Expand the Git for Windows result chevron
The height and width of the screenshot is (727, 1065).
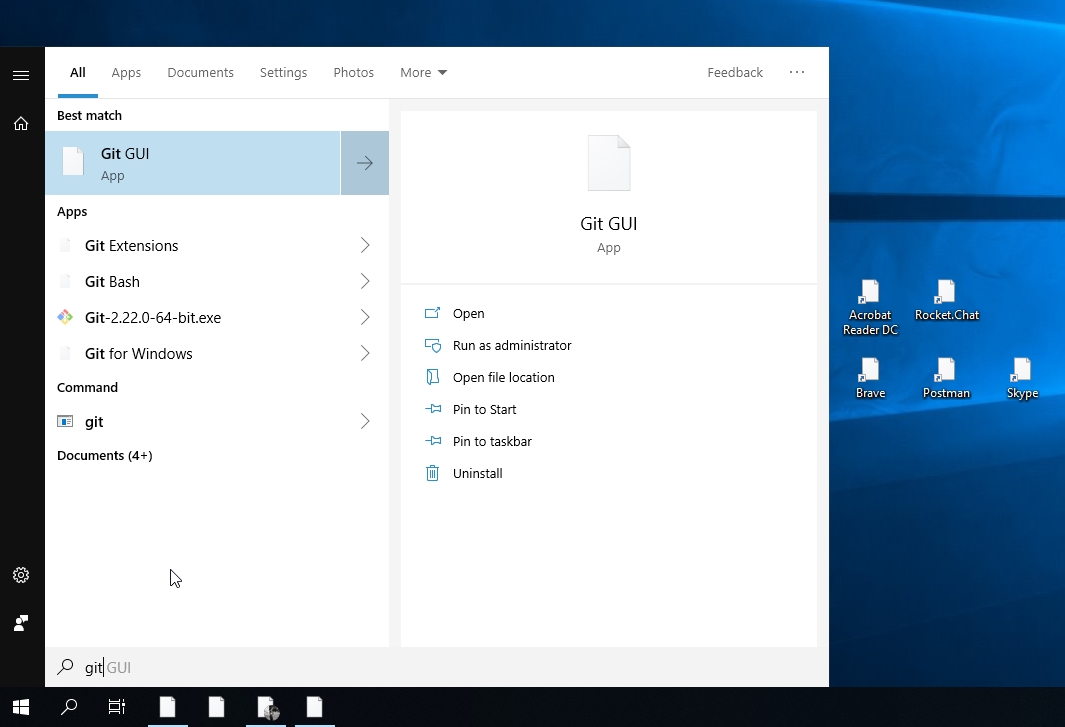pyautogui.click(x=365, y=353)
